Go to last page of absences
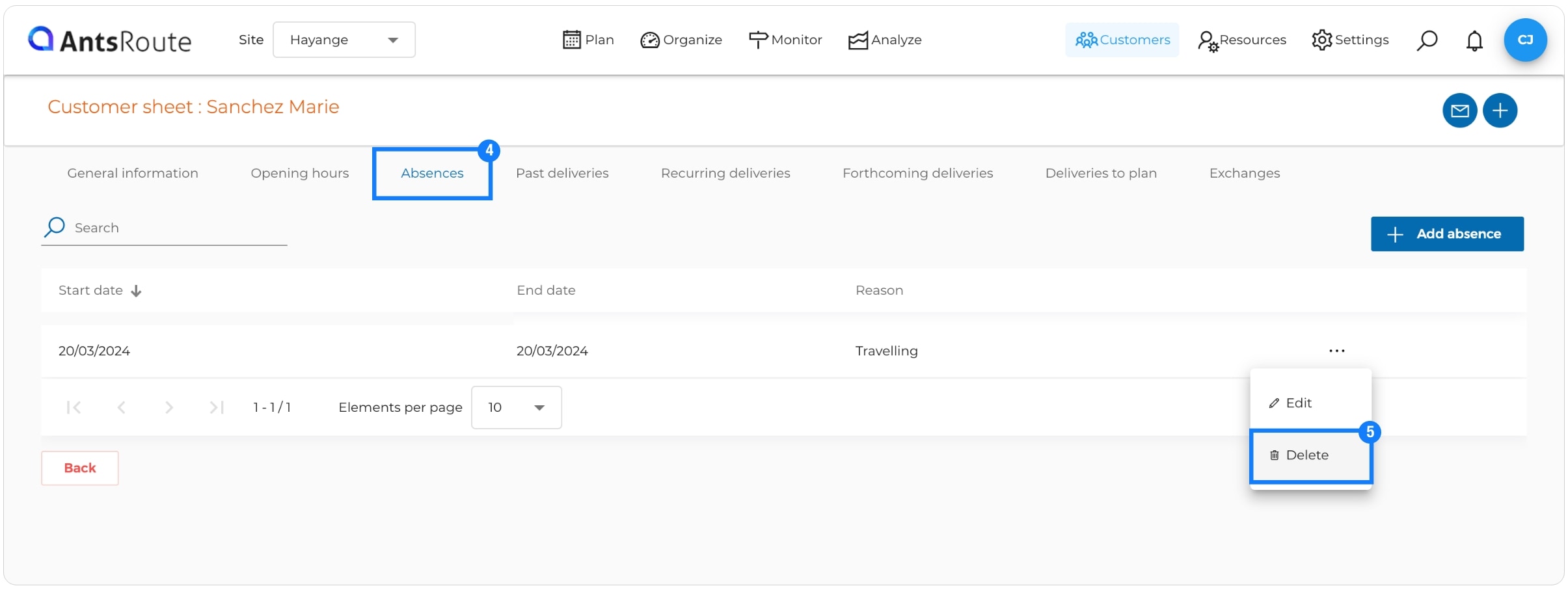 point(217,407)
